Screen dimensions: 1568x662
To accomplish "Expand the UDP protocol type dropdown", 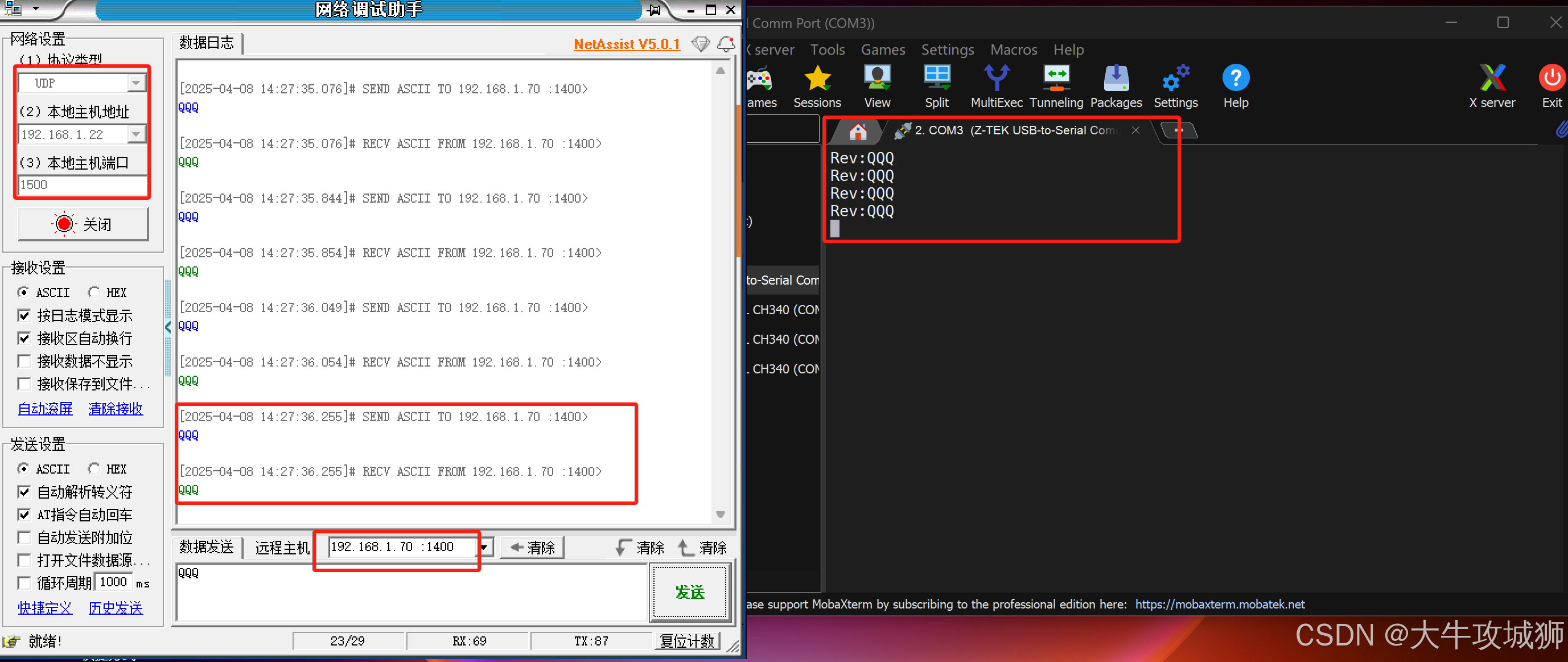I will tap(137, 83).
